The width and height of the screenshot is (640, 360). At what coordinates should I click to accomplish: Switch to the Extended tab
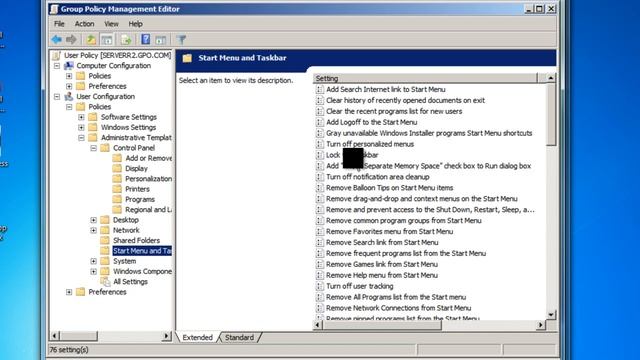[198, 338]
